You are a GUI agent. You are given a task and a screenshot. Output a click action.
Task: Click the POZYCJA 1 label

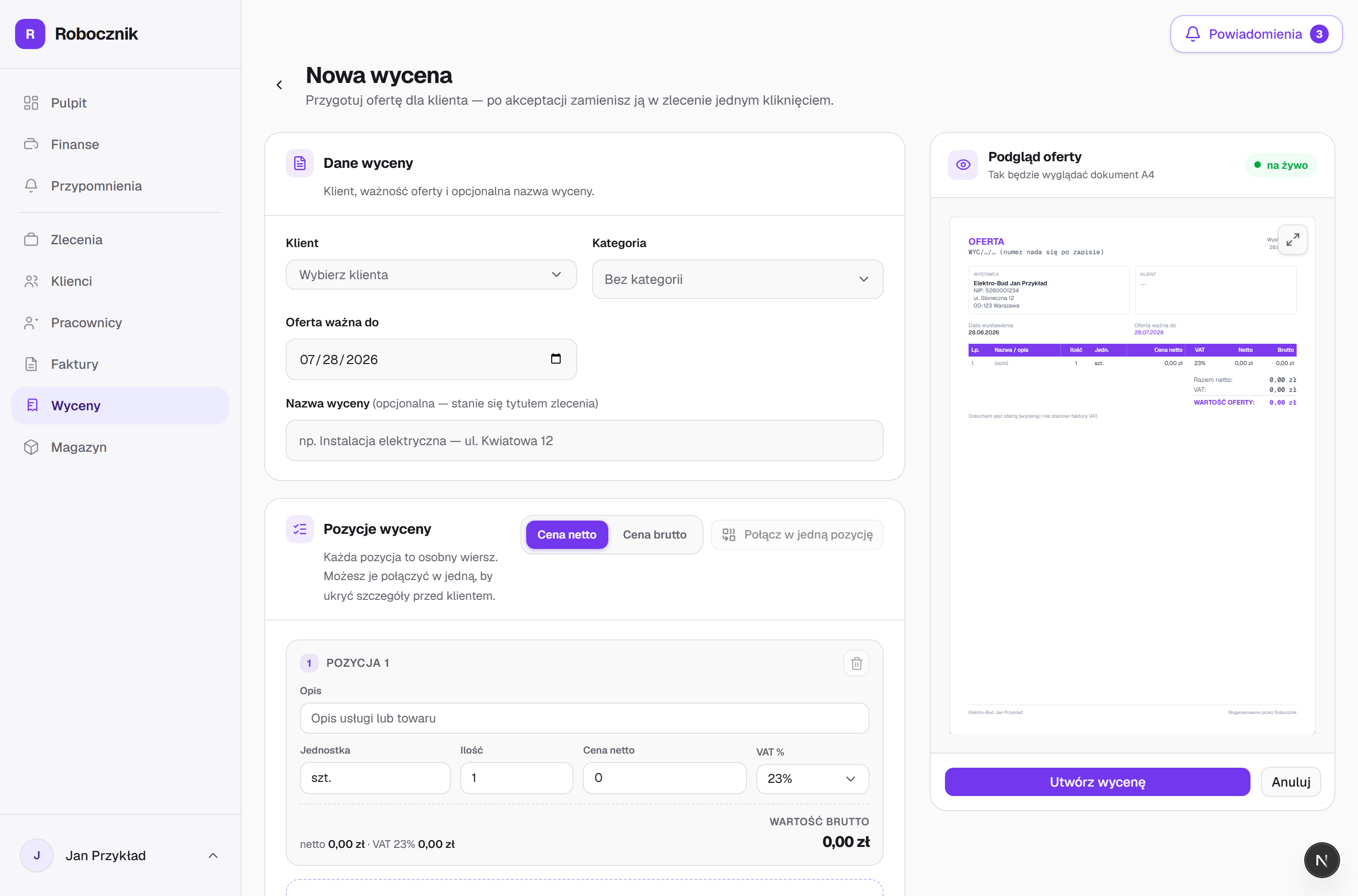(357, 663)
